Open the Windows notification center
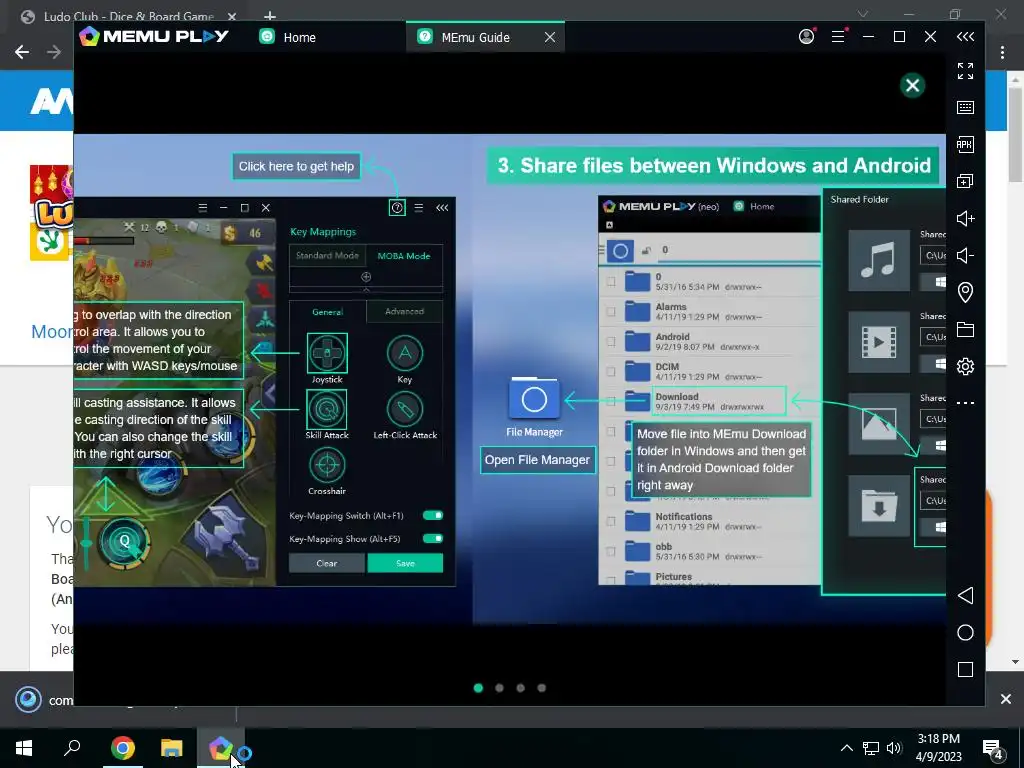1024x768 pixels. (993, 748)
